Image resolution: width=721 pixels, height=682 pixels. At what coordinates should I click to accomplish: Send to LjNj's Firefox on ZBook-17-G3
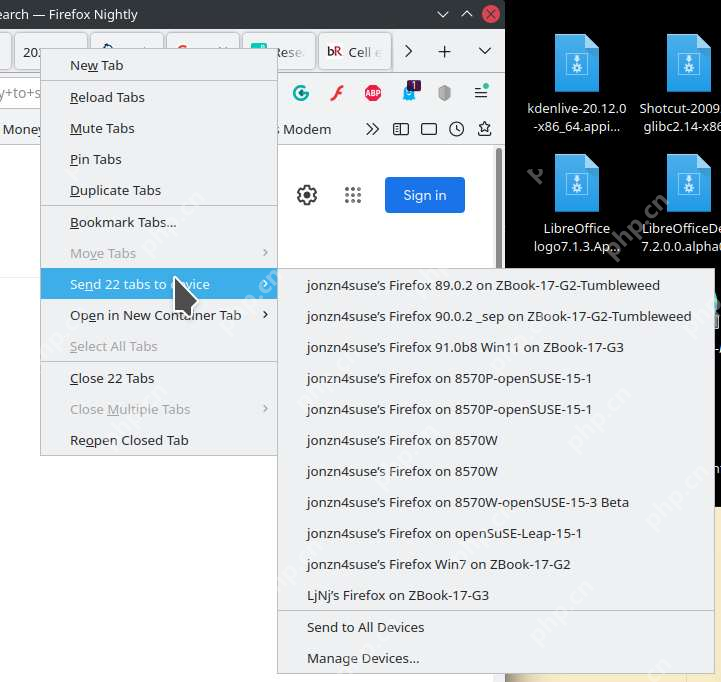(x=496, y=596)
